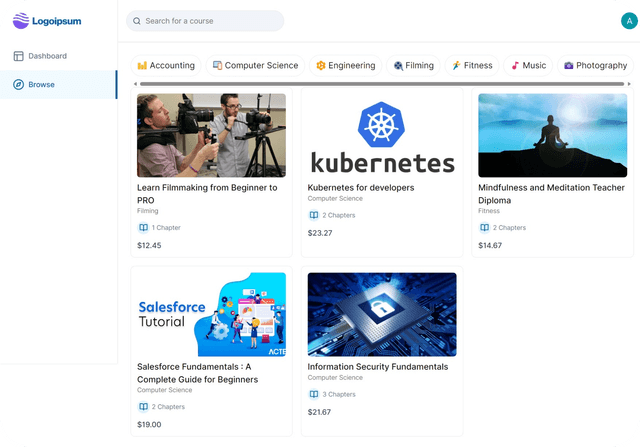Filter by Fitness category

pyautogui.click(x=472, y=65)
